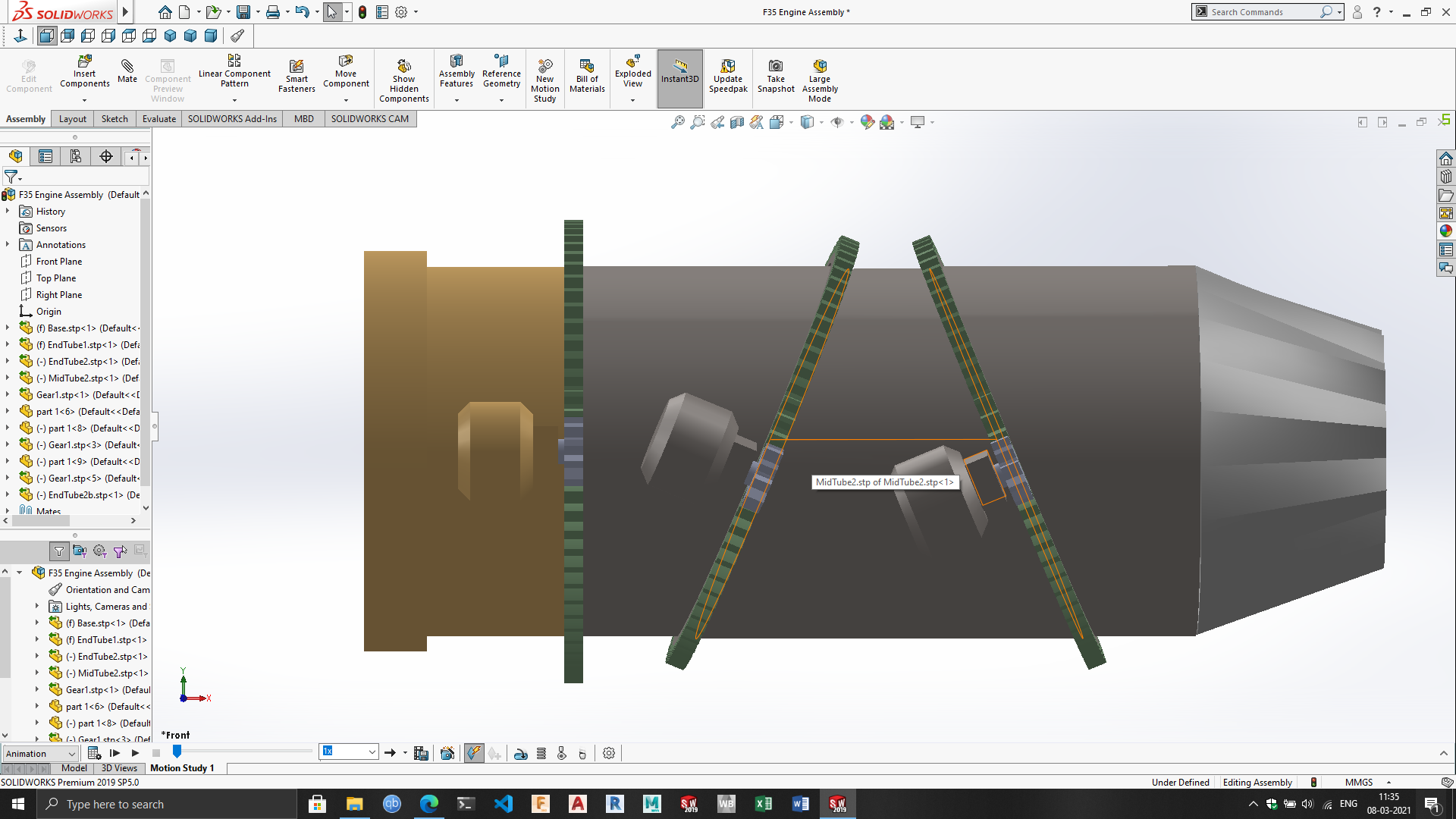Click the Save Animation icon
The width and height of the screenshot is (1456, 819).
tap(421, 753)
